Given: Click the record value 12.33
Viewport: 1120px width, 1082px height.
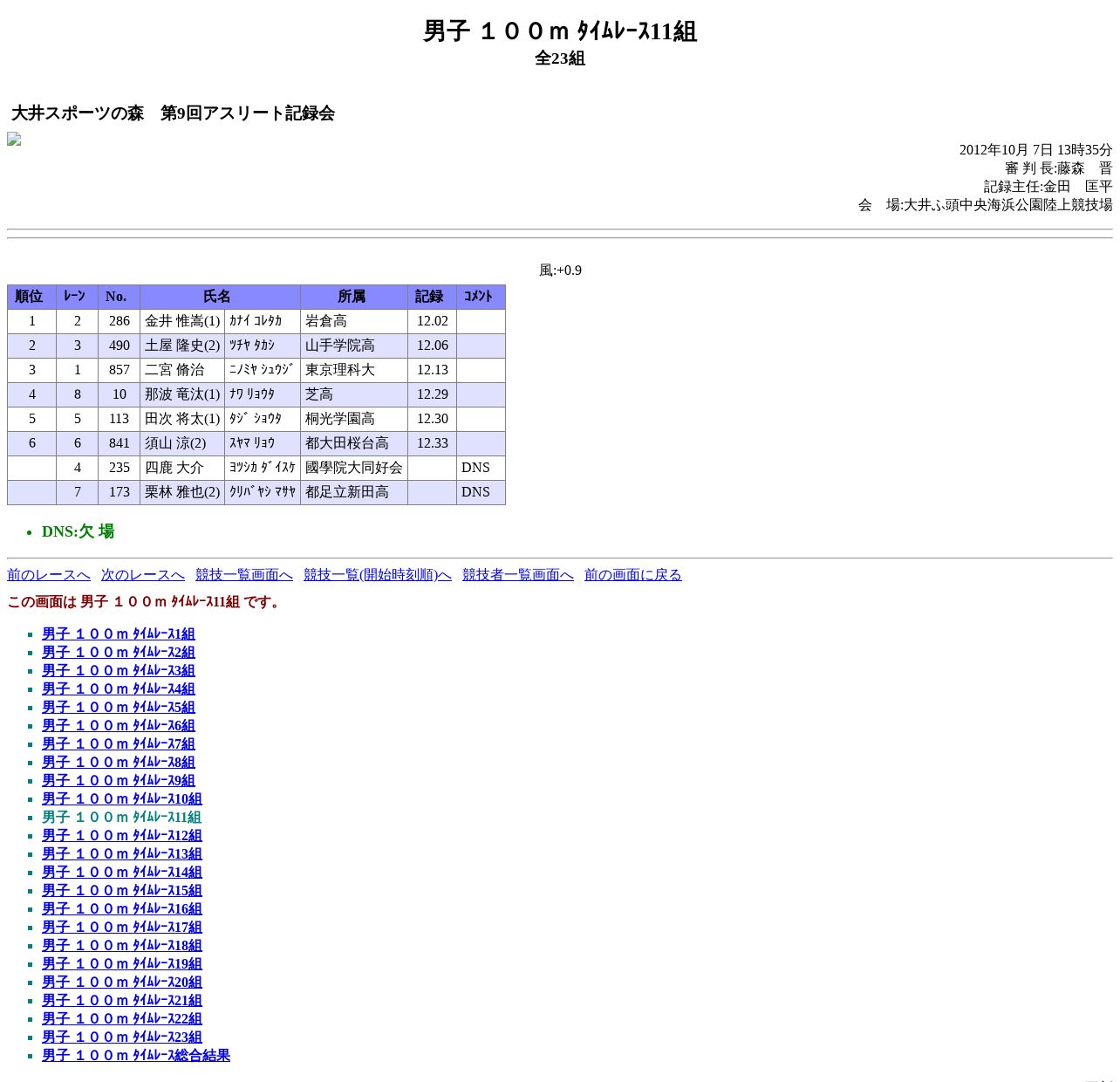Looking at the screenshot, I should click(x=432, y=443).
